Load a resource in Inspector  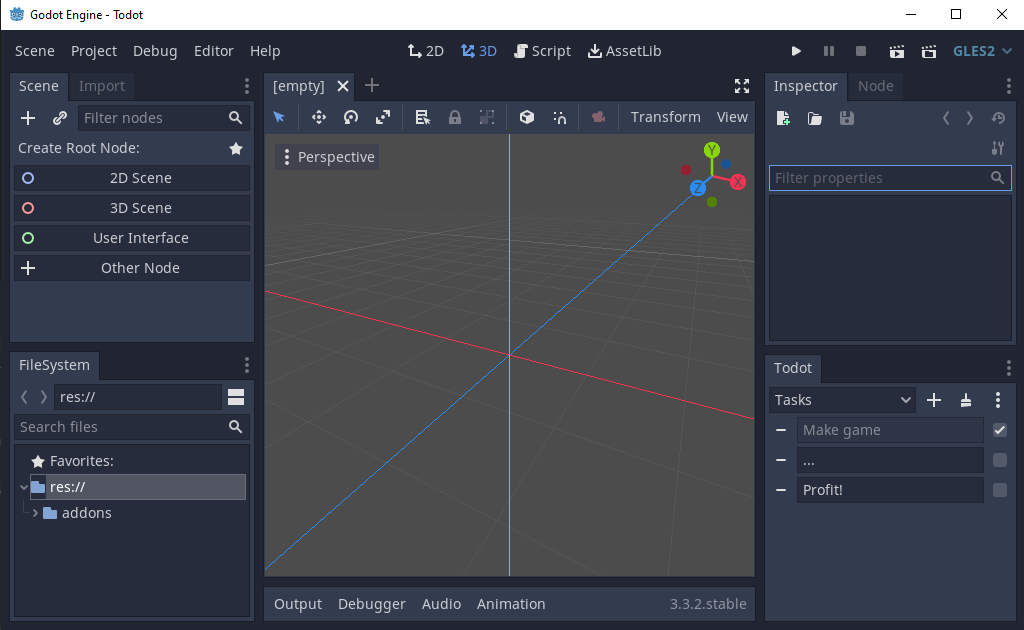[814, 118]
